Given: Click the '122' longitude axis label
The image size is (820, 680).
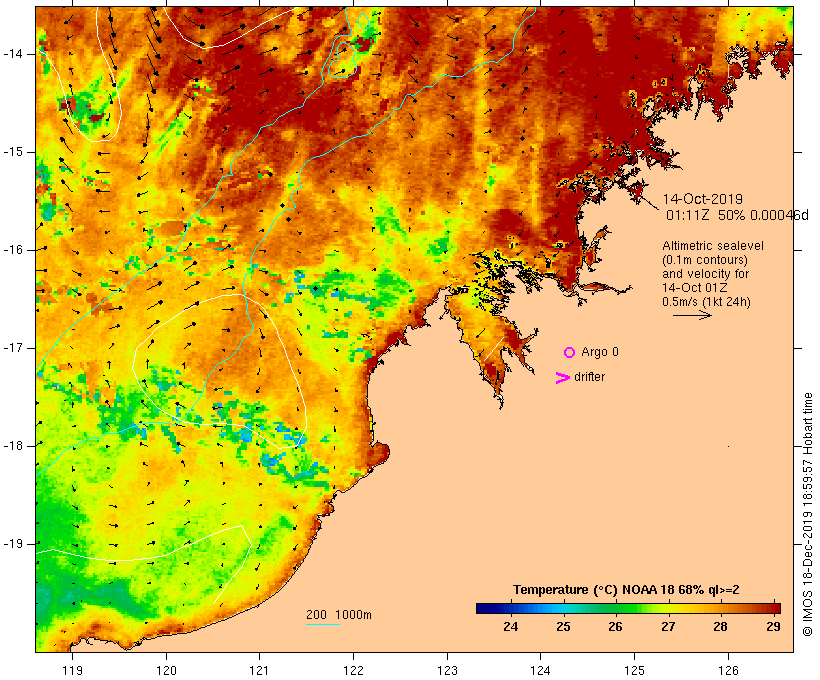Looking at the screenshot, I should click(354, 671).
